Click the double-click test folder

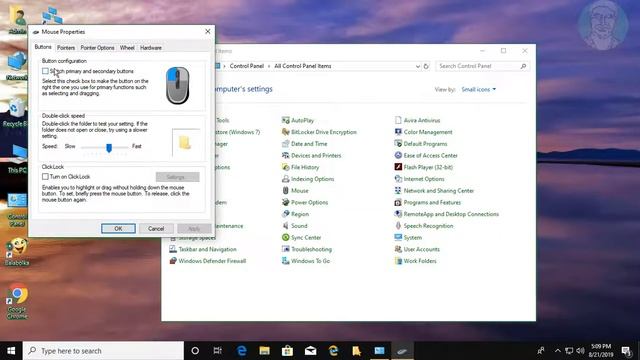pos(186,143)
